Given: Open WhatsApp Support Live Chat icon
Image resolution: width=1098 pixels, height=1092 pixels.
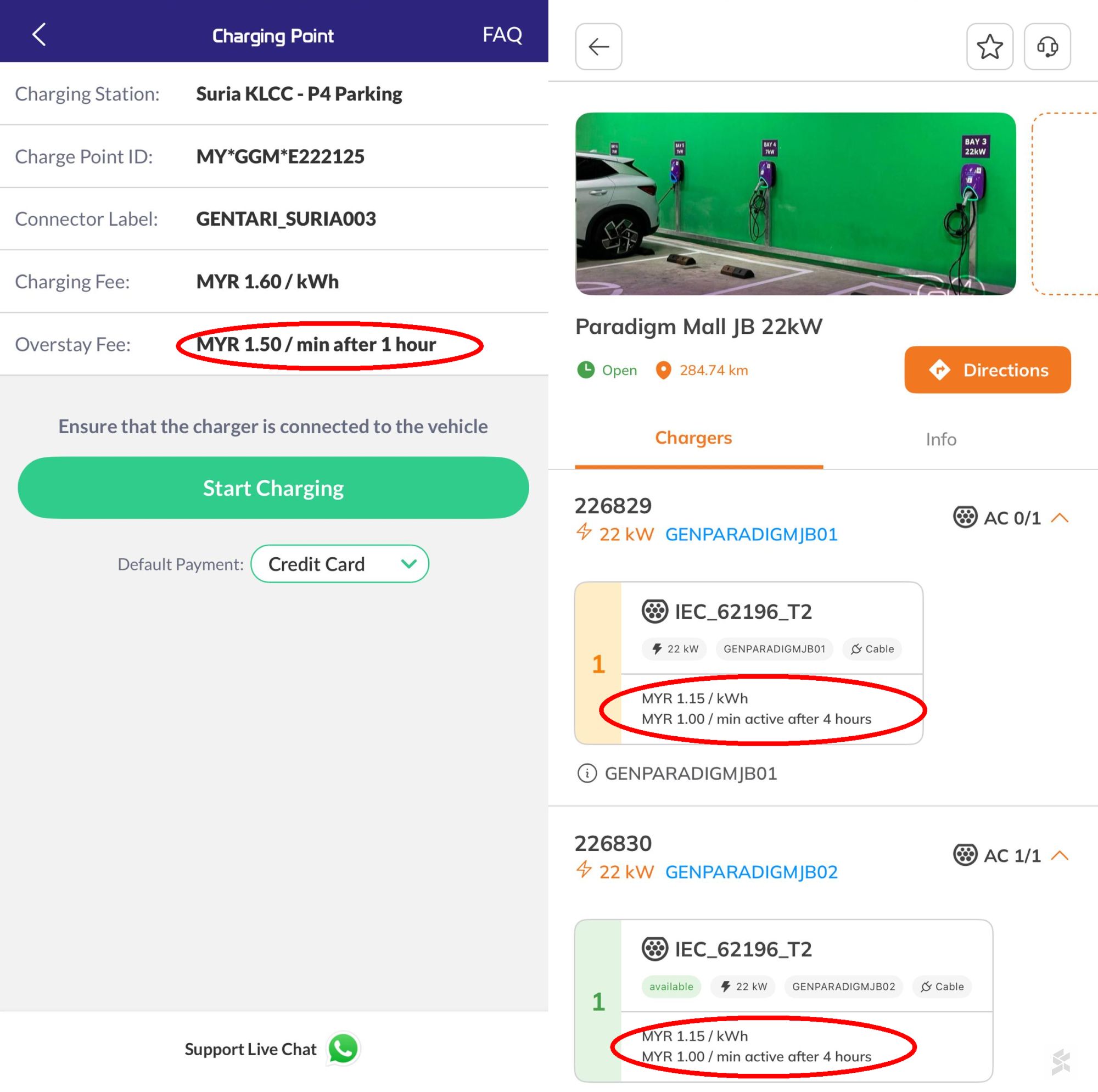Looking at the screenshot, I should point(343,1049).
